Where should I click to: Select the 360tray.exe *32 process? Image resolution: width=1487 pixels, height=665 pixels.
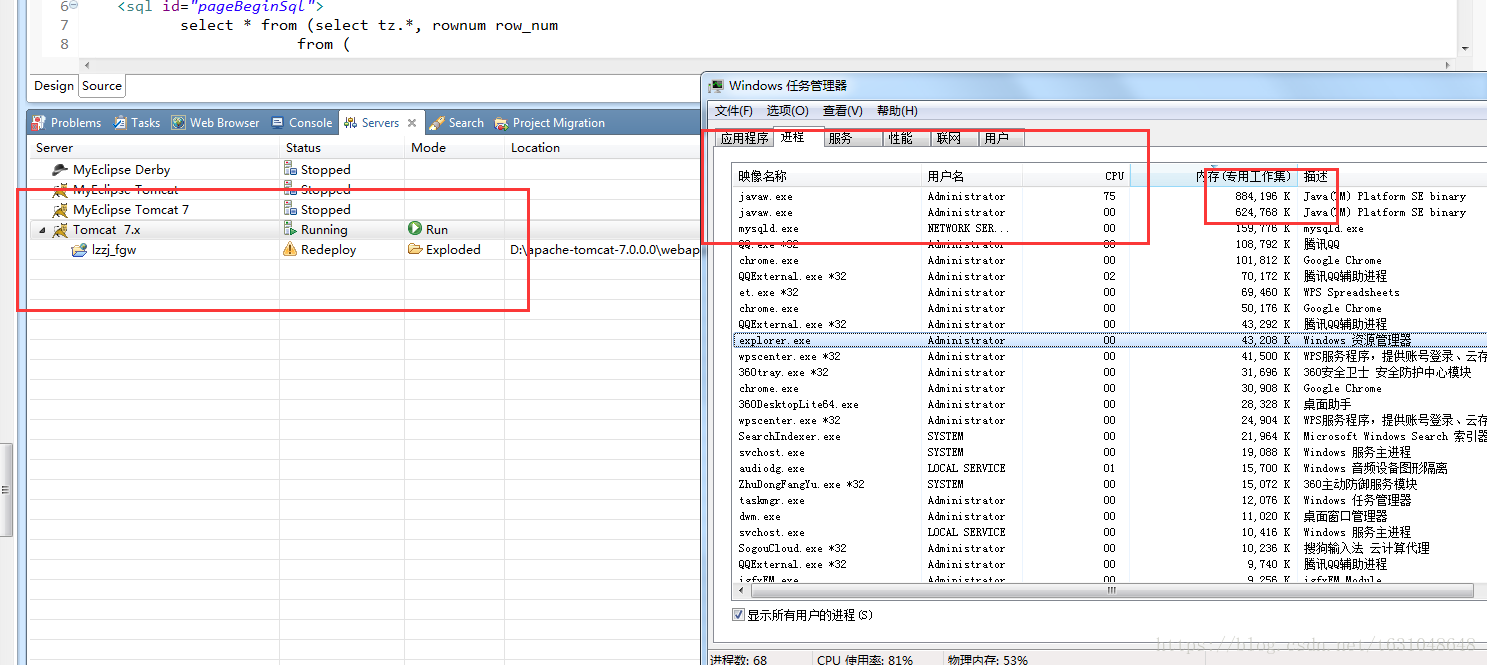click(1110, 372)
